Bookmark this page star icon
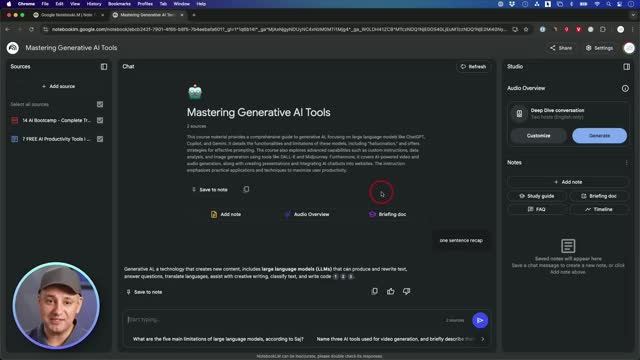The image size is (640, 360). pyautogui.click(x=526, y=29)
